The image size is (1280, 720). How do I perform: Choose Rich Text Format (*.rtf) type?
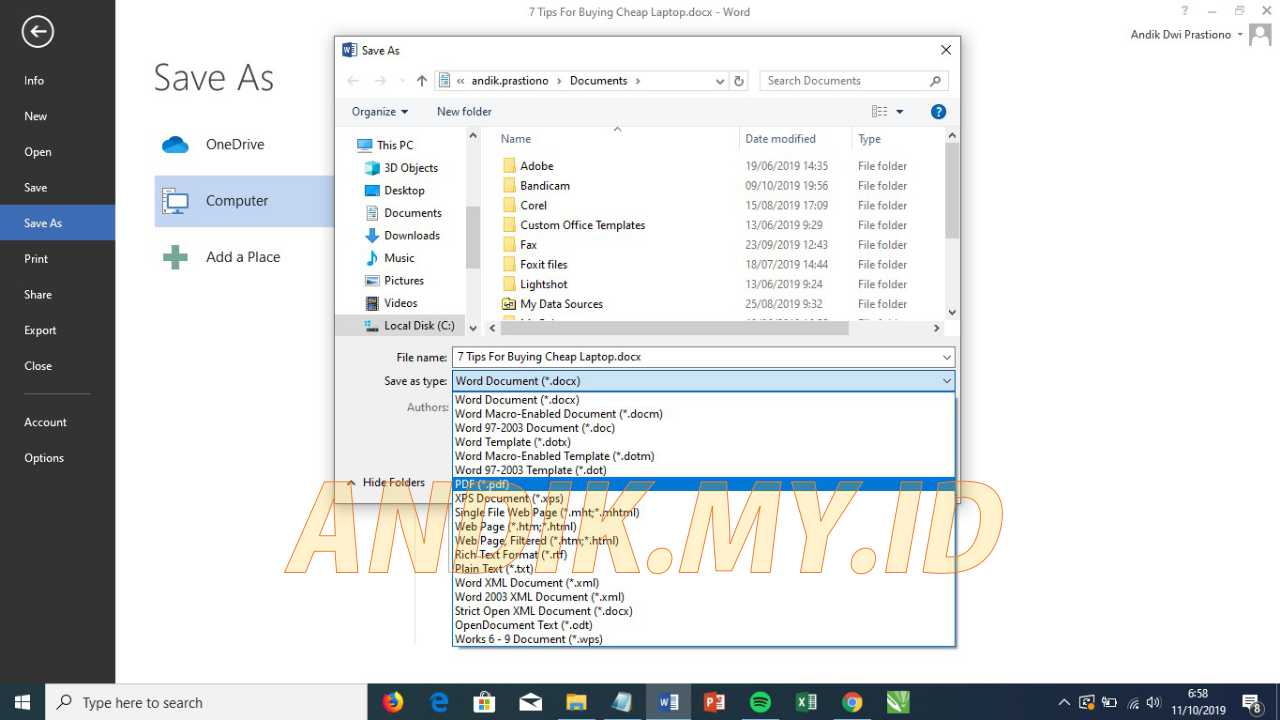(x=704, y=554)
